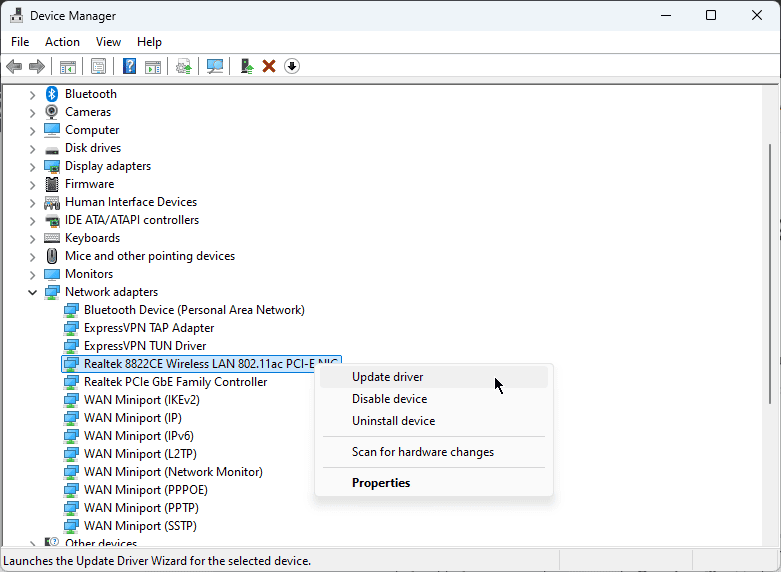Image resolution: width=781 pixels, height=572 pixels.
Task: Click the Computer category label
Action: tap(92, 130)
